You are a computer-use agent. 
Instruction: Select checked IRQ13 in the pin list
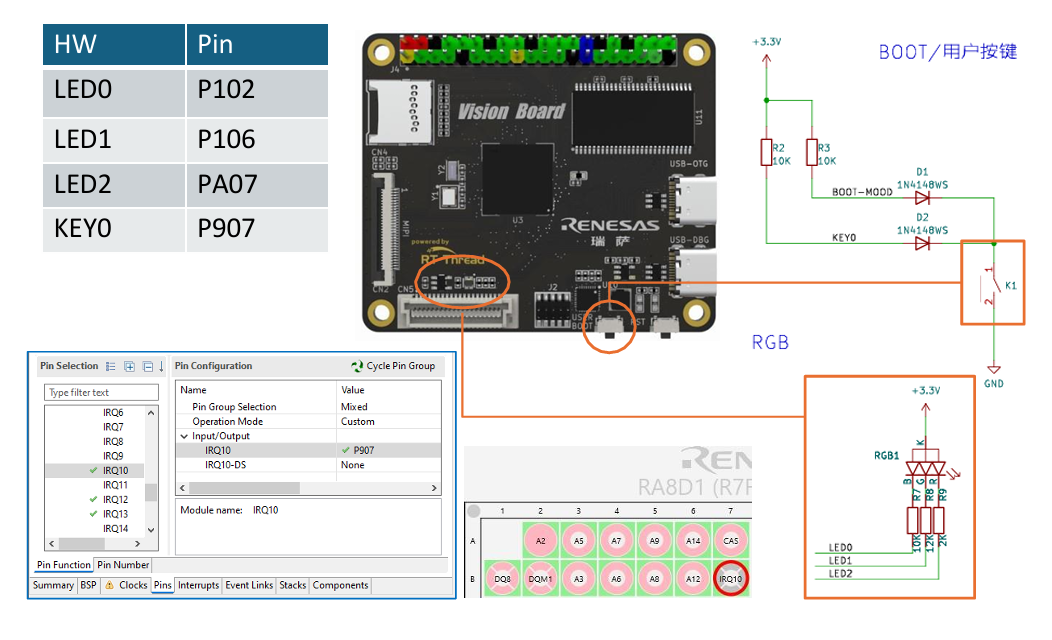pos(115,514)
